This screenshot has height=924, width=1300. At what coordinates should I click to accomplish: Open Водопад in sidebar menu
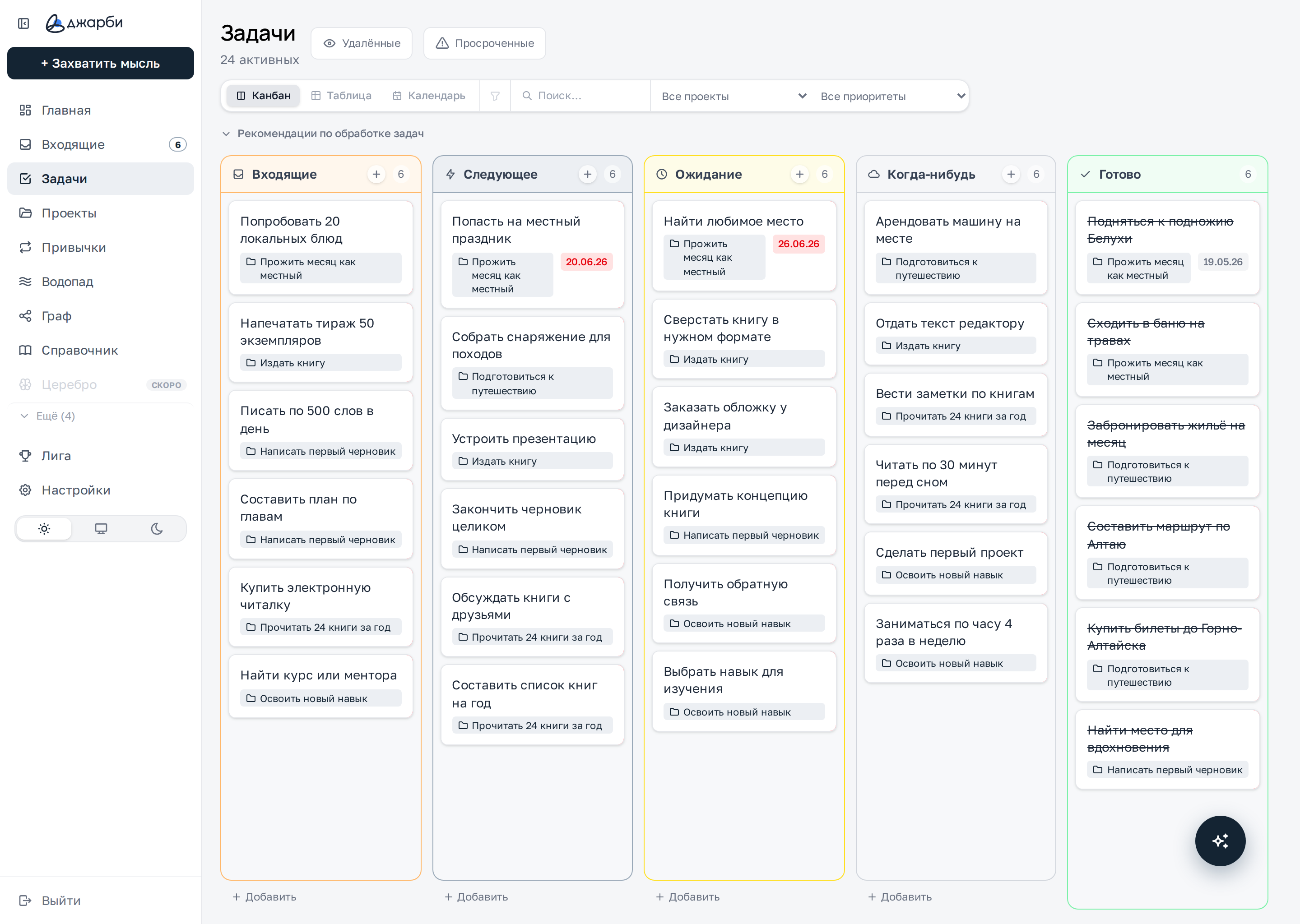101,282
